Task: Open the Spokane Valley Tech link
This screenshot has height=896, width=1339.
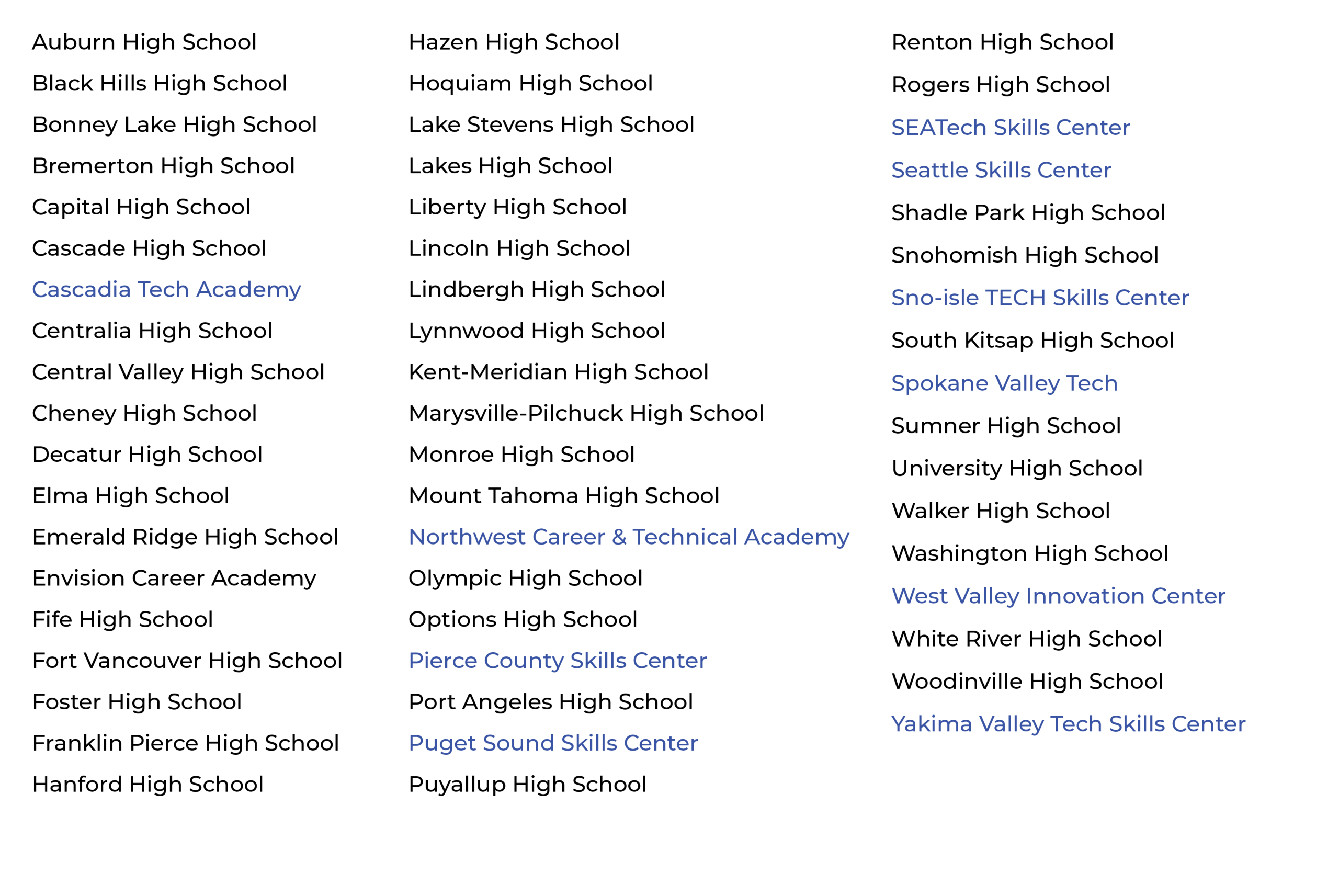Action: (x=1004, y=383)
